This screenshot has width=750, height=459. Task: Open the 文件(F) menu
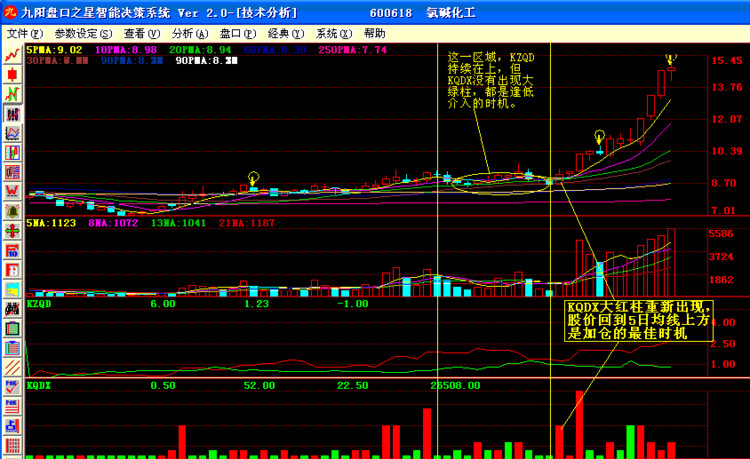click(25, 33)
